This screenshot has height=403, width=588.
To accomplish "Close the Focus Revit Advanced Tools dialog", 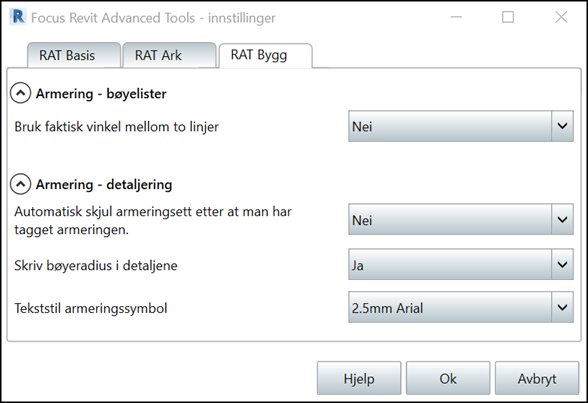I will [561, 17].
